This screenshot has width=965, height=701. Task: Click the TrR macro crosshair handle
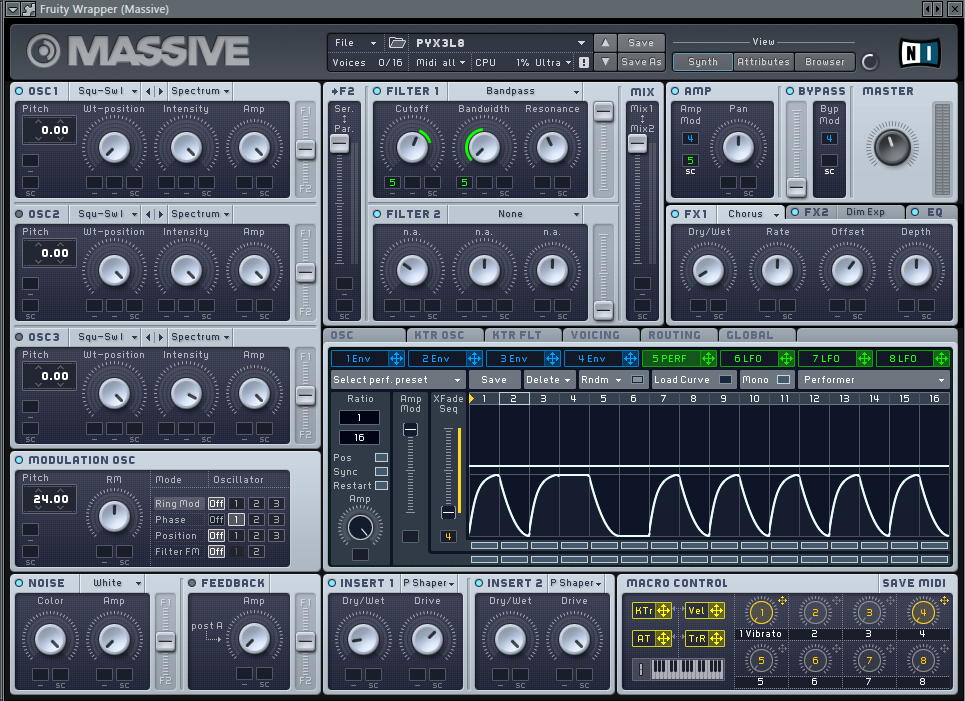tap(716, 638)
